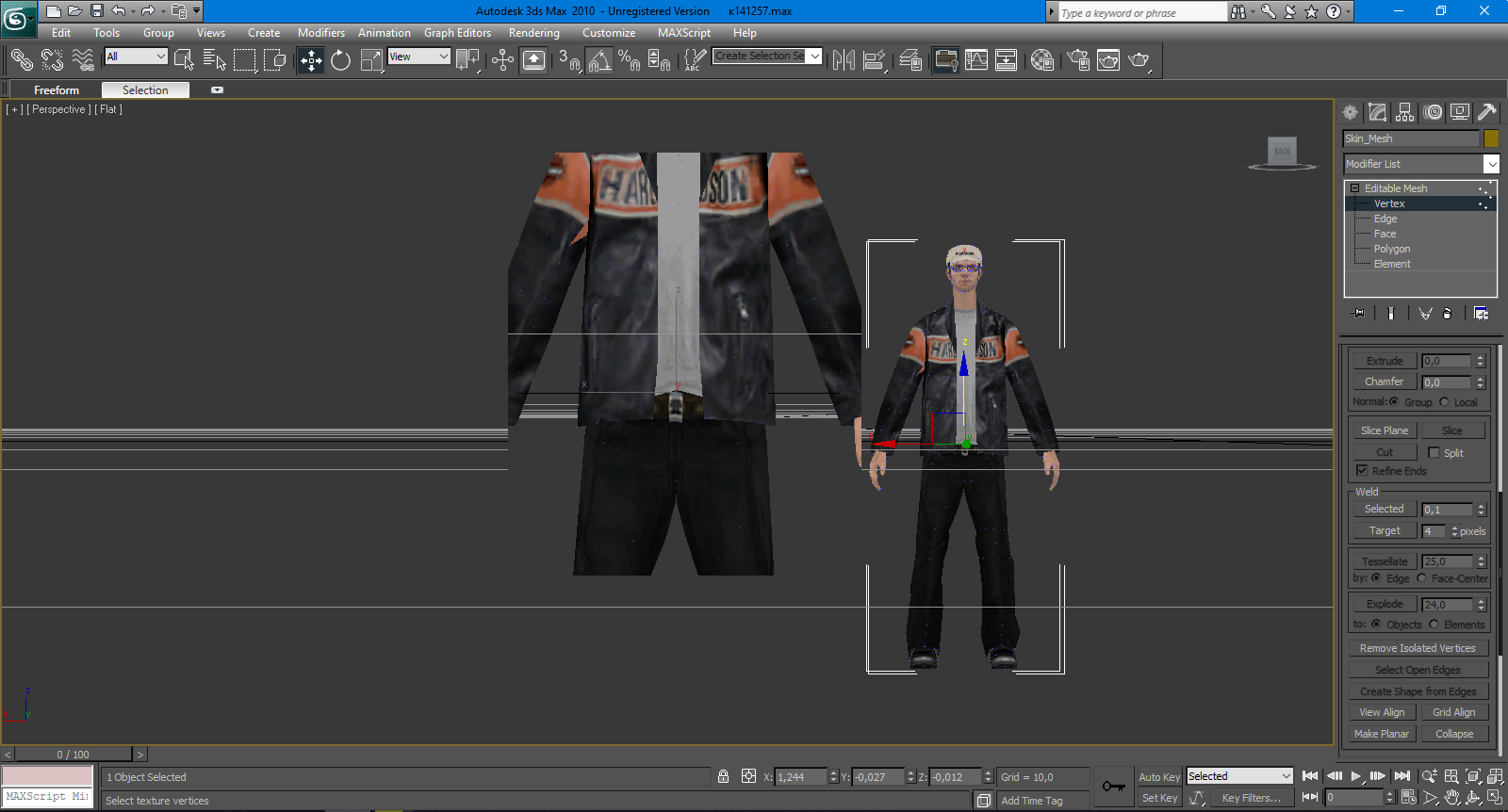Enable the Split checkbox
The image size is (1508, 812).
point(1434,453)
